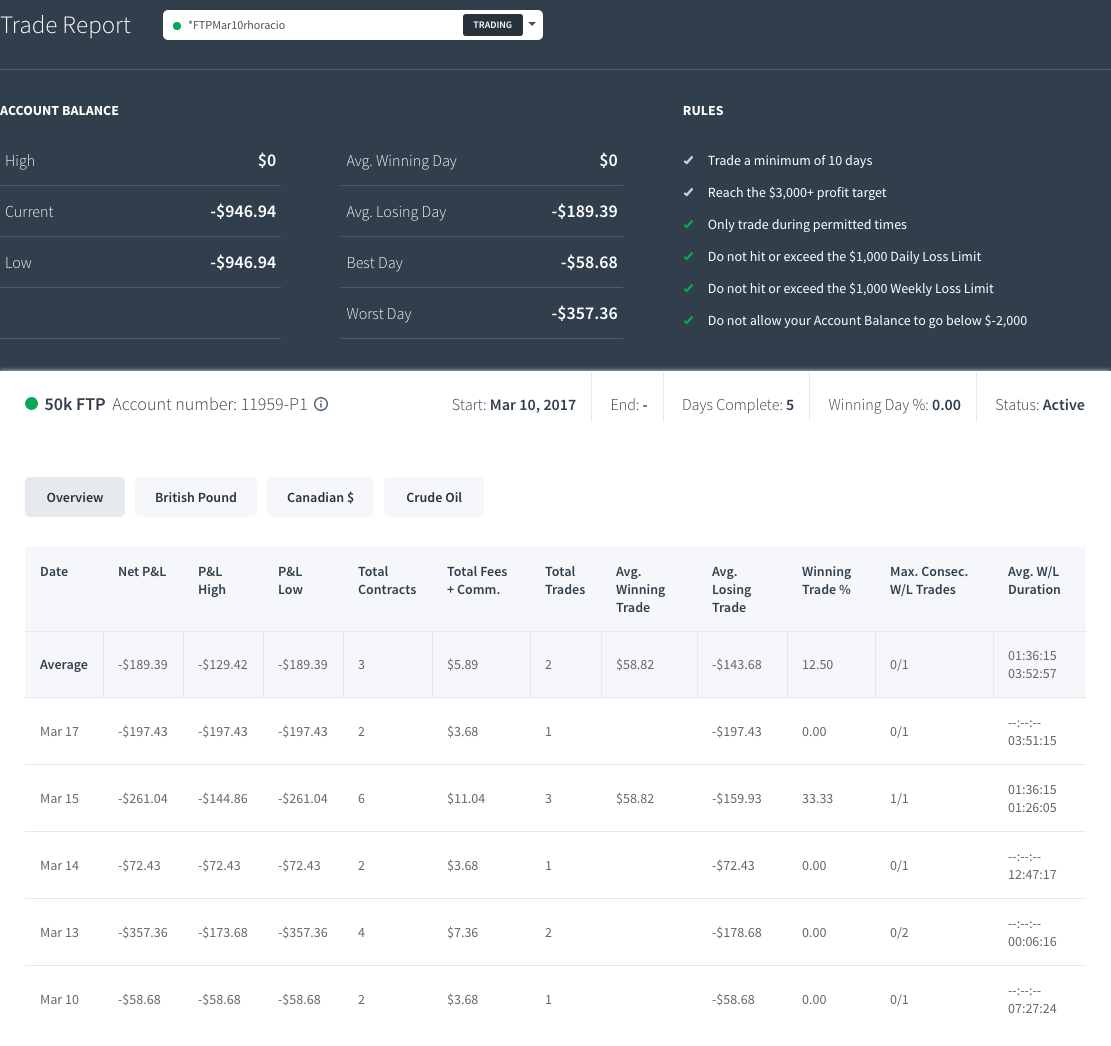Viewport: 1111px width, 1046px height.
Task: Select the Canadian $ tab
Action: point(320,497)
